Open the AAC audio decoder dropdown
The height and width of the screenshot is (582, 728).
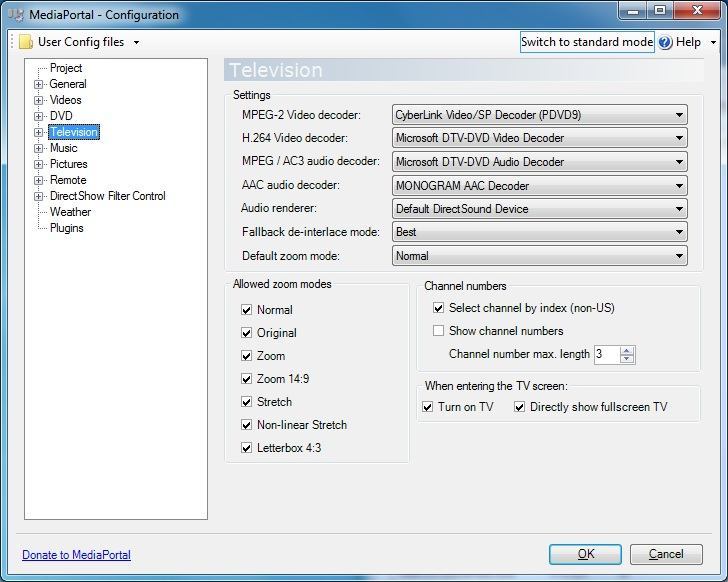(540, 186)
